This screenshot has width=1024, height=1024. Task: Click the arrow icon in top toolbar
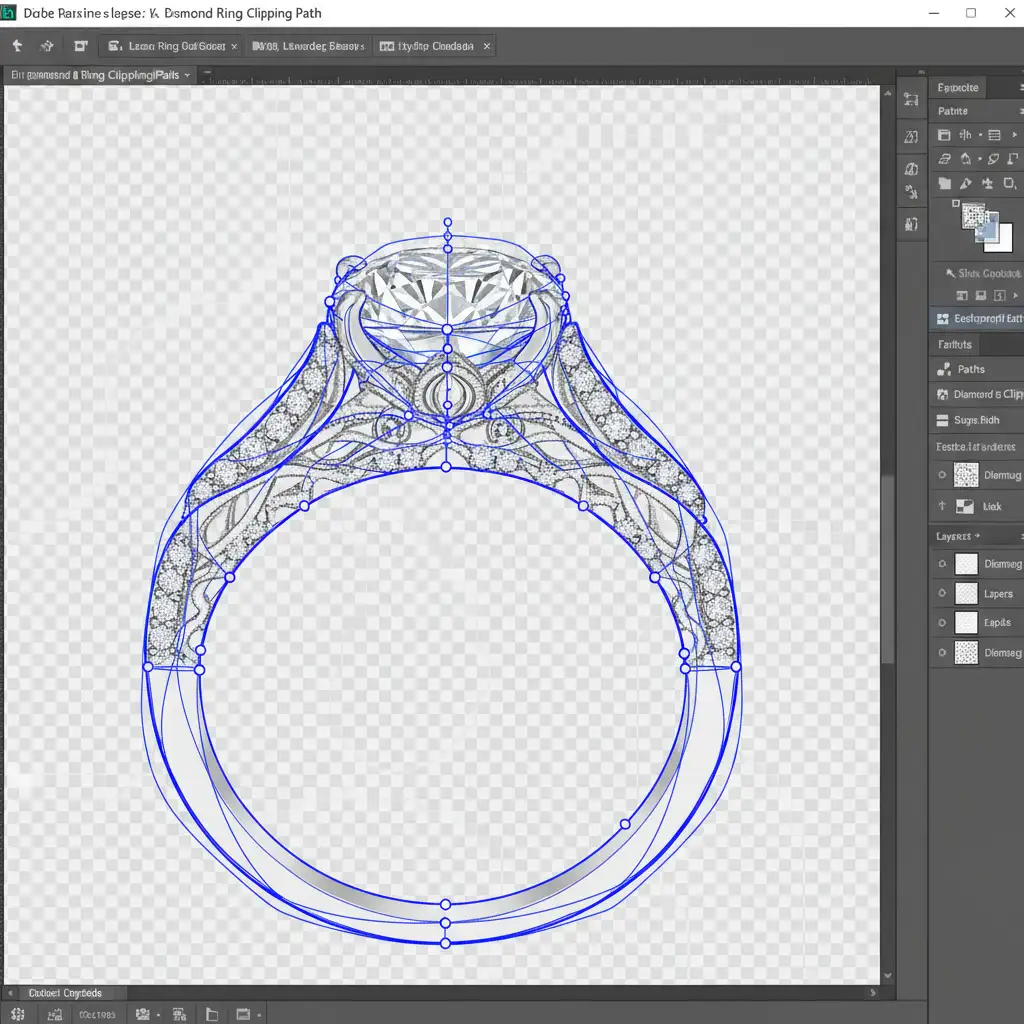tap(17, 46)
